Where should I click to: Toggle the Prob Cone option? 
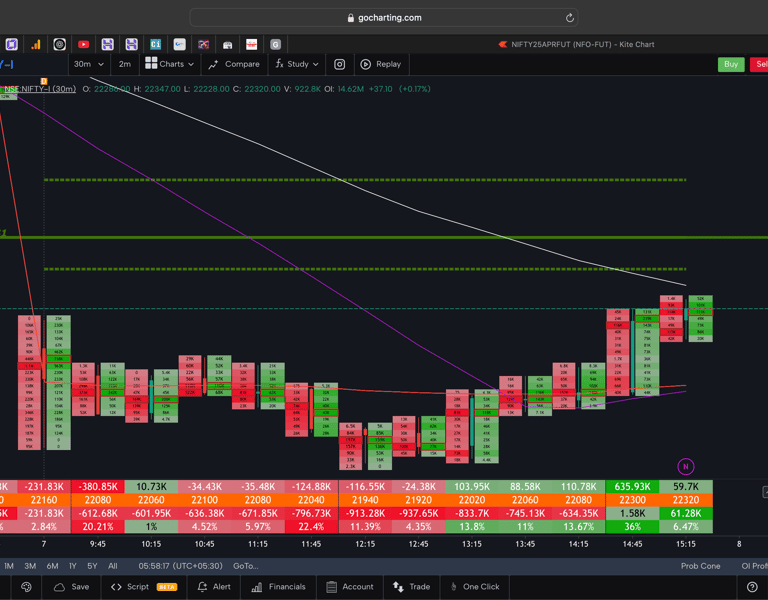pyautogui.click(x=700, y=566)
